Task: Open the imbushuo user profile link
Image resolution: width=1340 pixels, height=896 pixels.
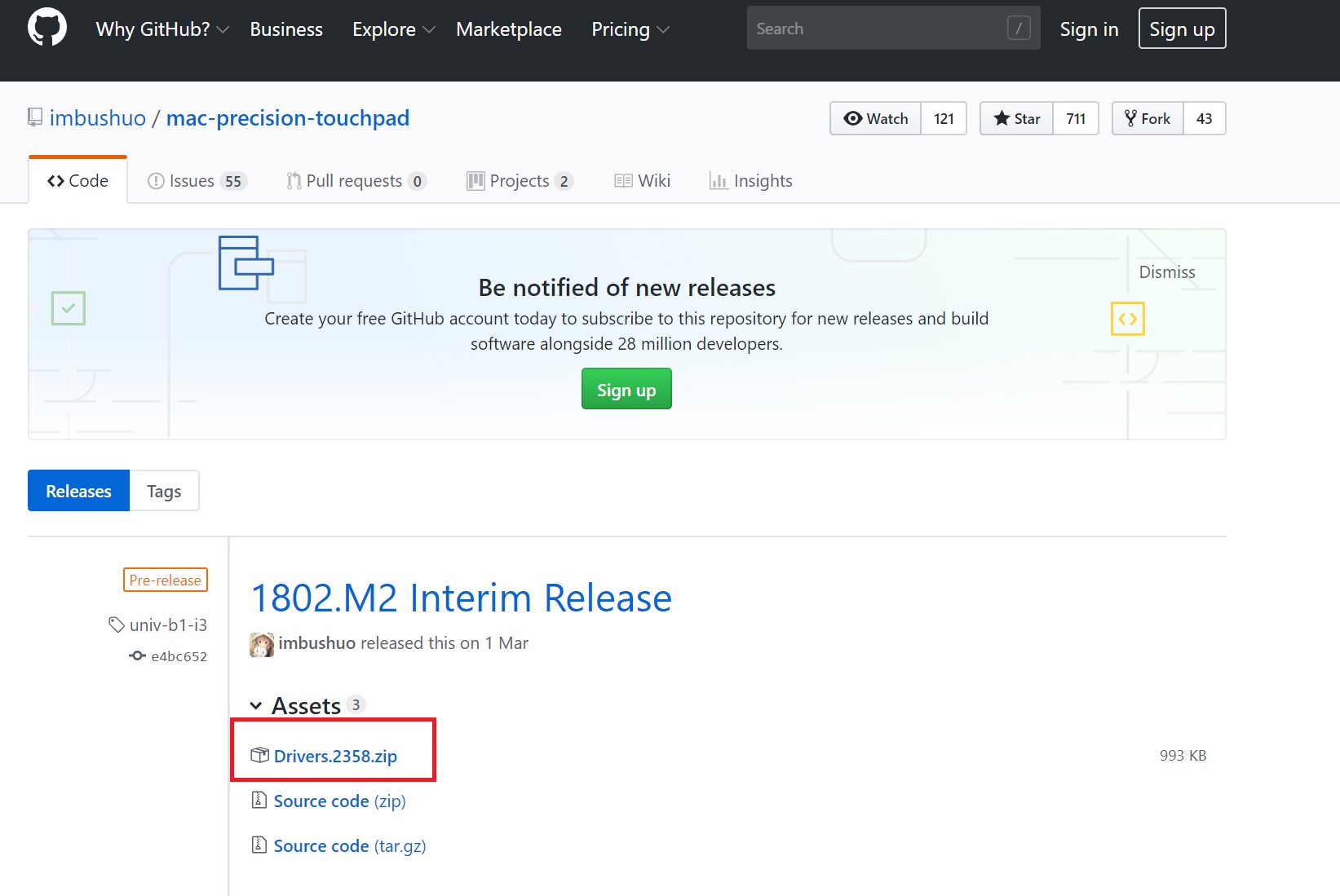Action: (98, 118)
